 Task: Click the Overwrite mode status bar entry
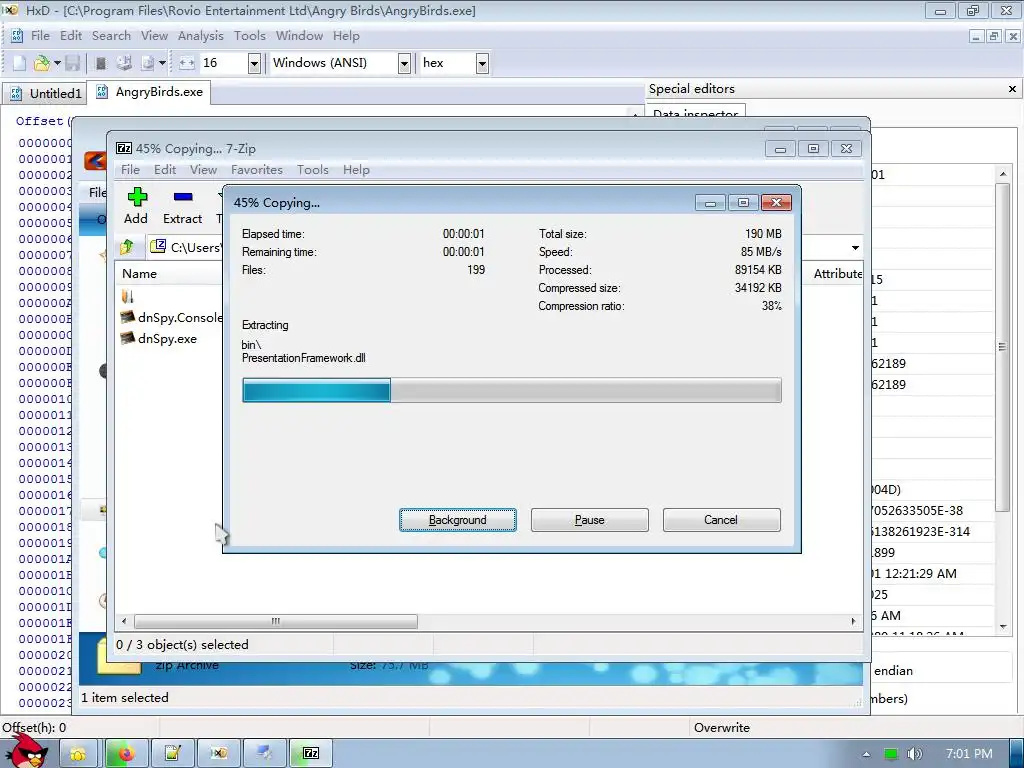coord(722,728)
